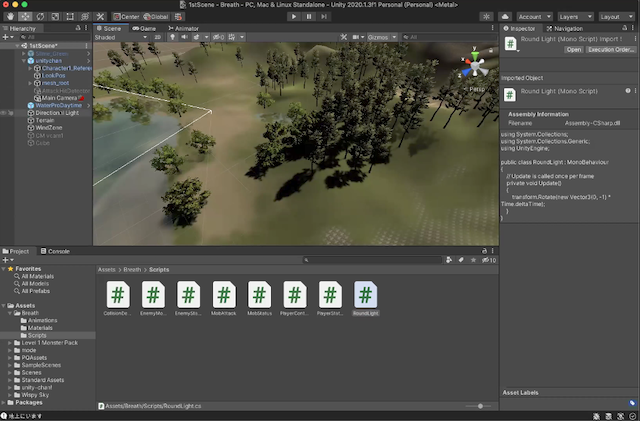Screen dimensions: 640x421
Task: Click the Execution Order button
Action: click(x=610, y=49)
